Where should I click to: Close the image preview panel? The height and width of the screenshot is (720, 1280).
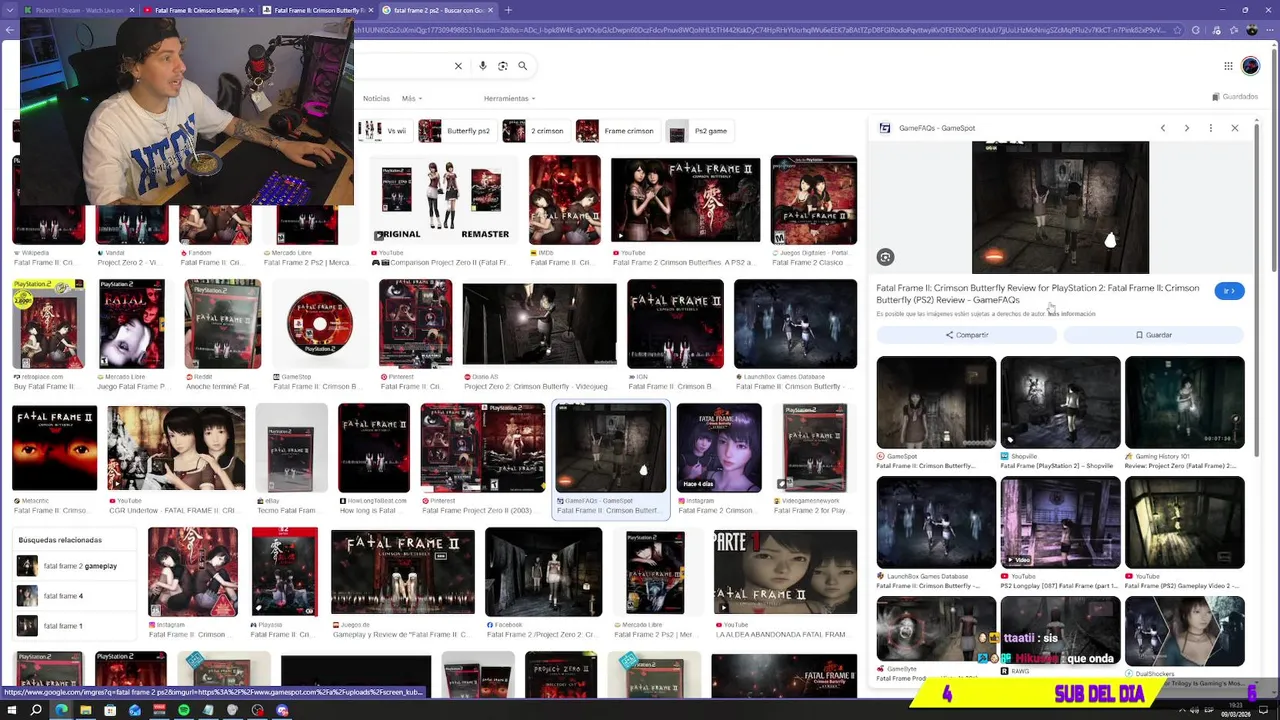pyautogui.click(x=1235, y=128)
